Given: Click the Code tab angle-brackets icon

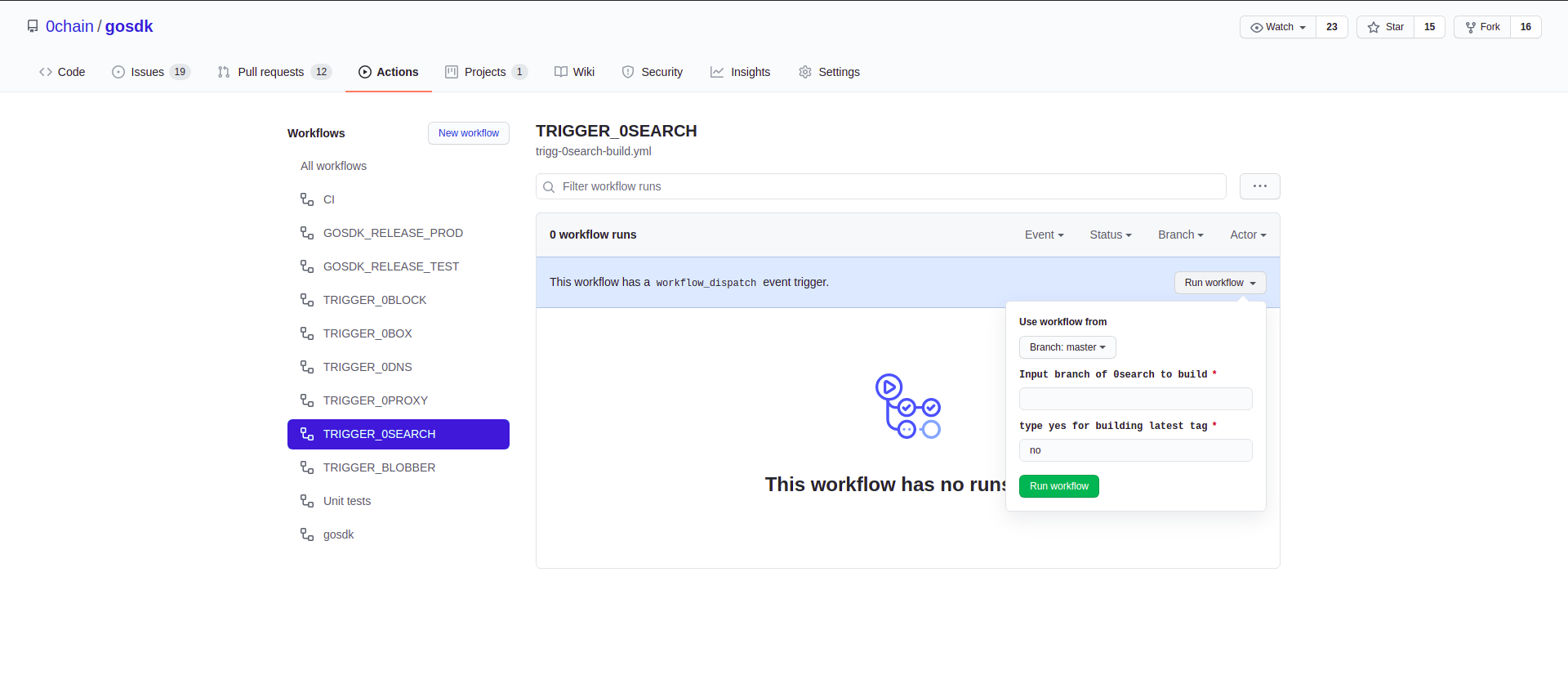Looking at the screenshot, I should pos(46,72).
